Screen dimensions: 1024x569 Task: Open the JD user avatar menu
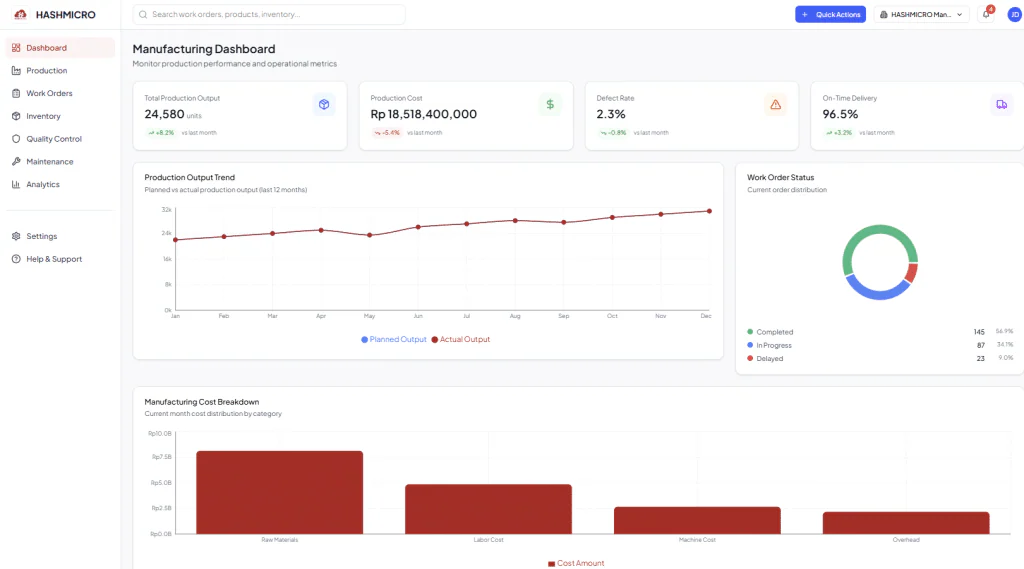tap(1015, 14)
